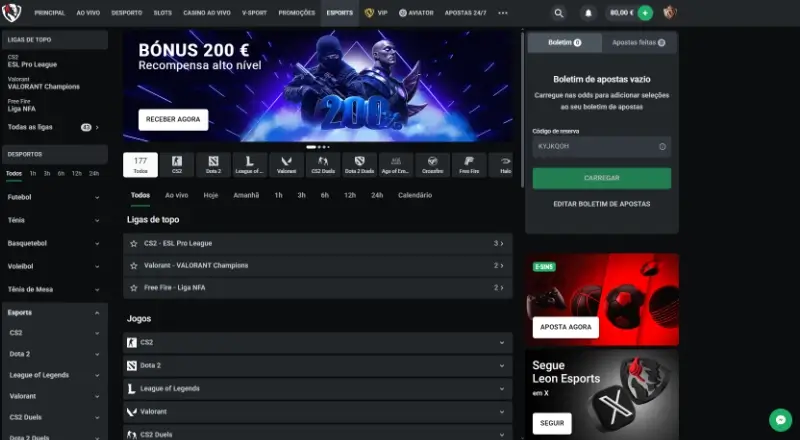Star the Valorant - VALORANT Champions league

pos(133,265)
